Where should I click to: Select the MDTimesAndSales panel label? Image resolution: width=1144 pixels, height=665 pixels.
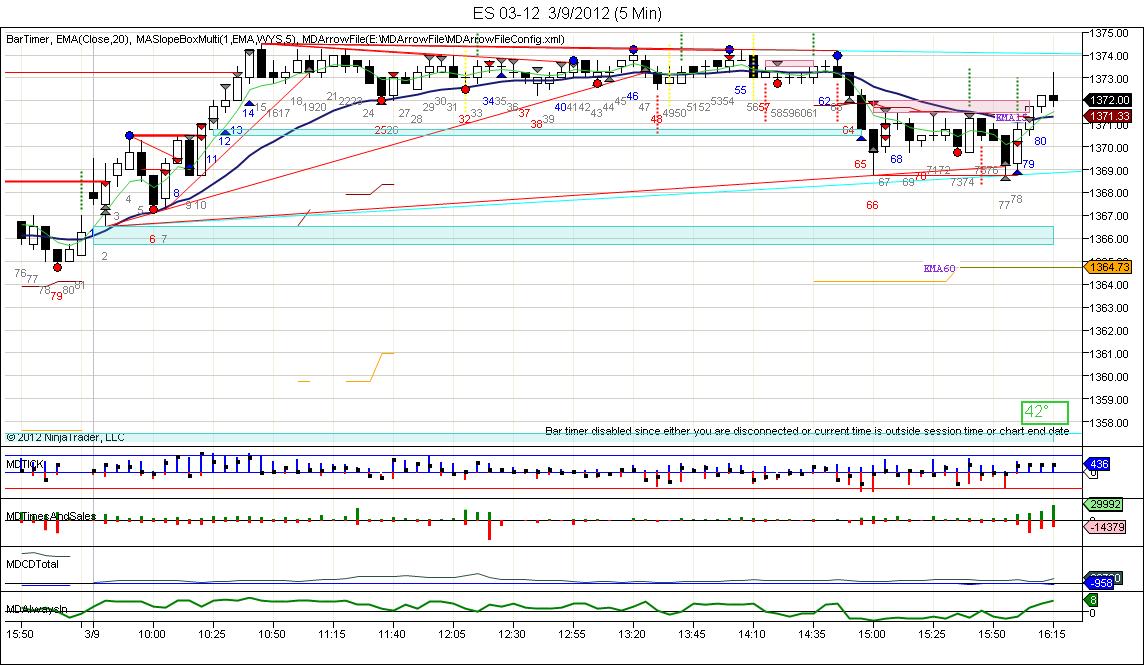(51, 516)
